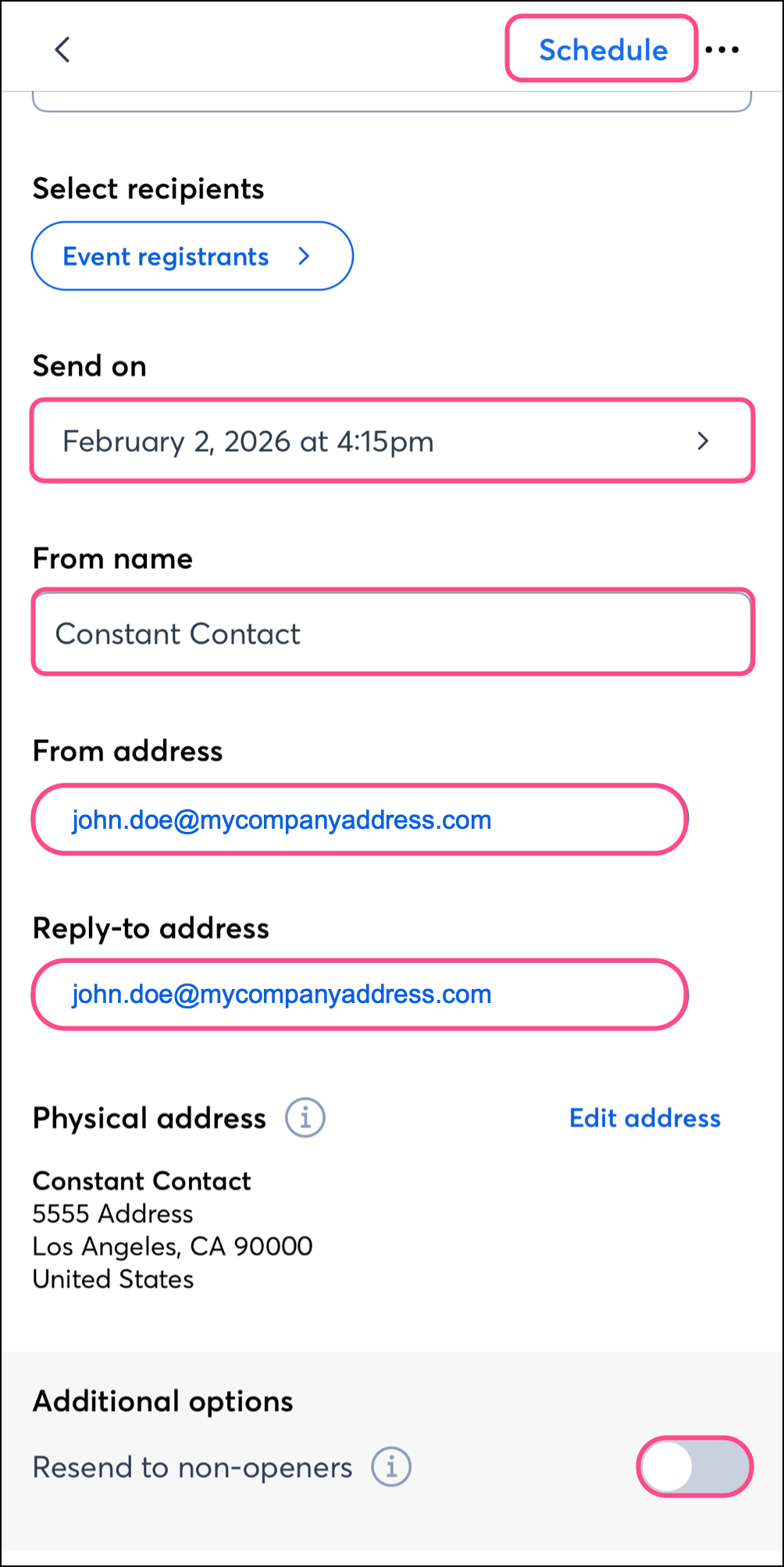Tap the Select recipients heading
The height and width of the screenshot is (1567, 784).
coord(148,189)
